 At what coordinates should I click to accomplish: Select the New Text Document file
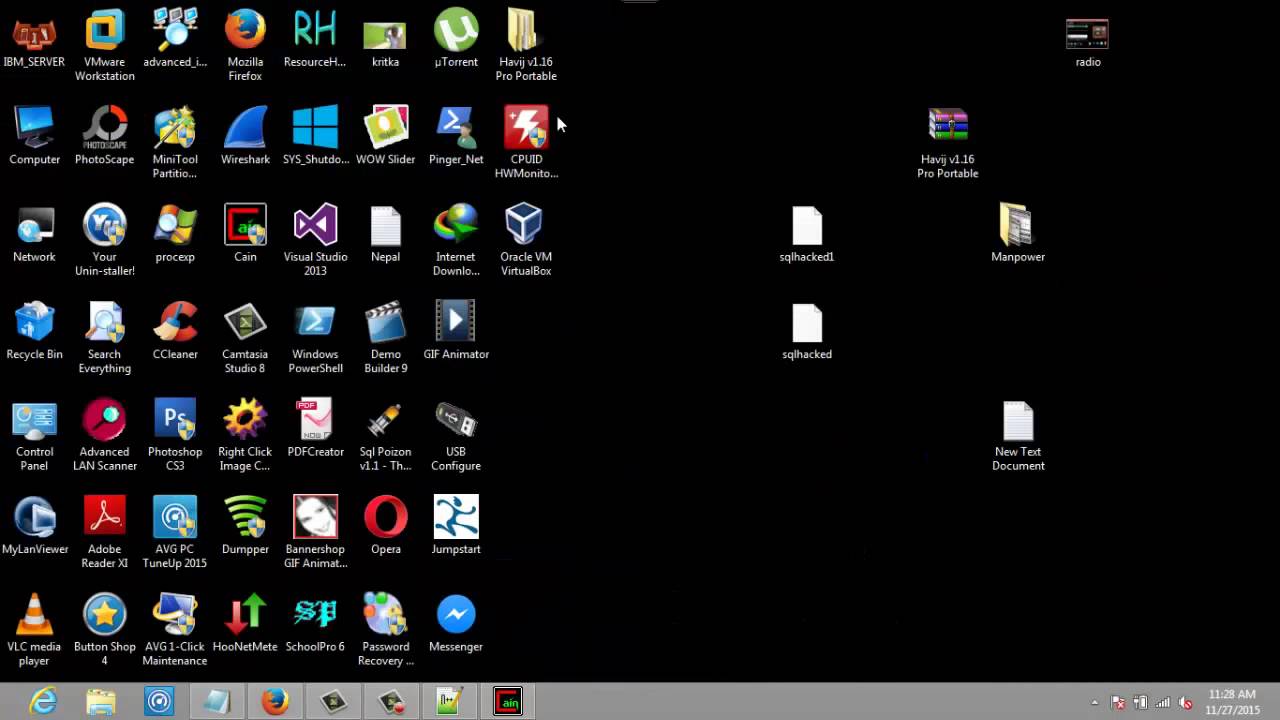pos(1018,436)
